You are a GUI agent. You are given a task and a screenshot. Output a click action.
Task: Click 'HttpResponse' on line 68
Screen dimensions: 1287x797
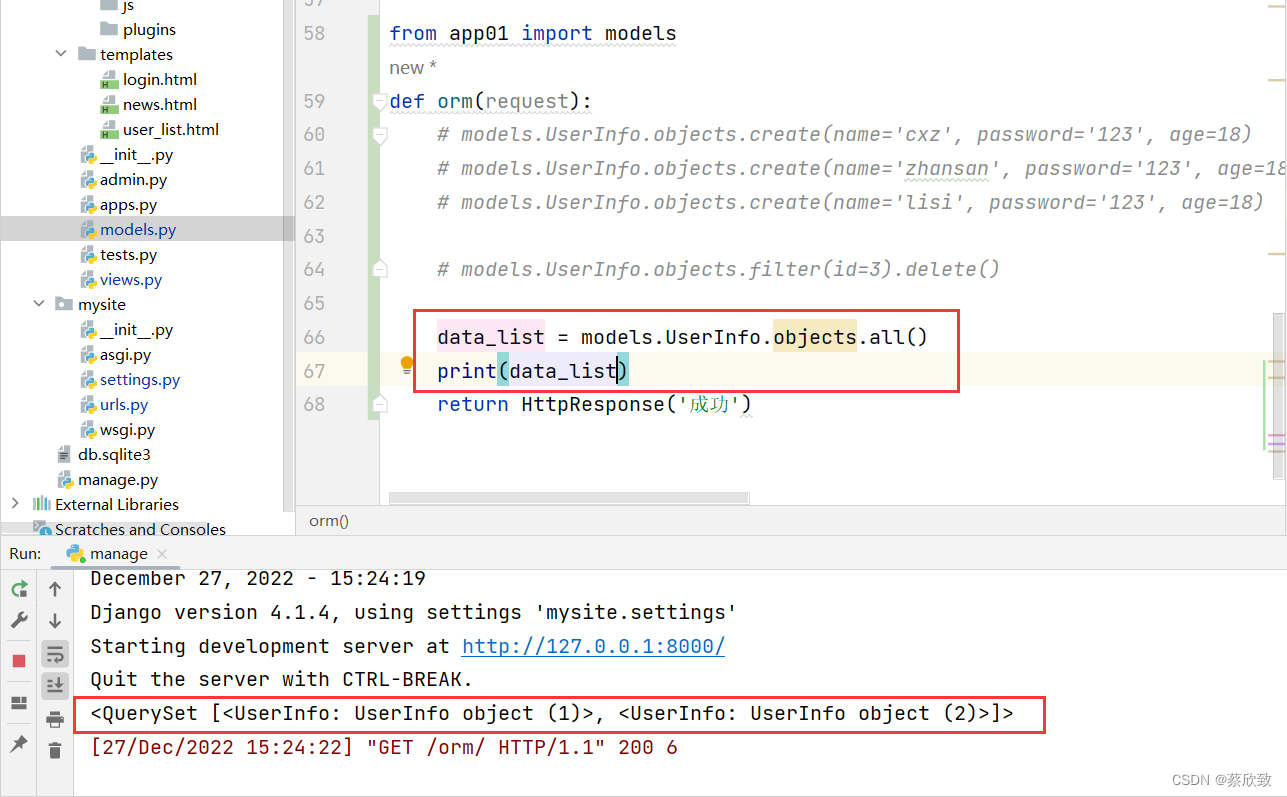(593, 404)
